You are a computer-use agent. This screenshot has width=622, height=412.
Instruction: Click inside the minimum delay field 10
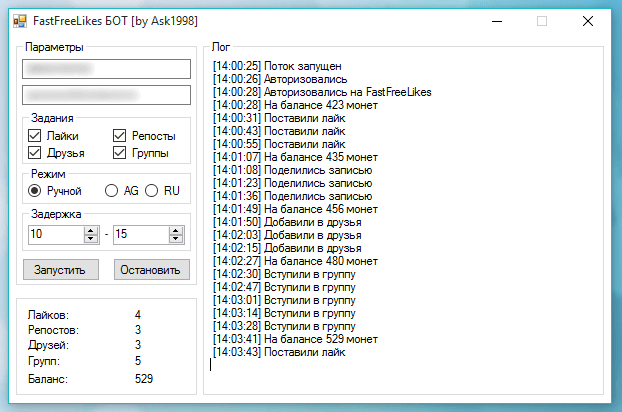pos(56,234)
